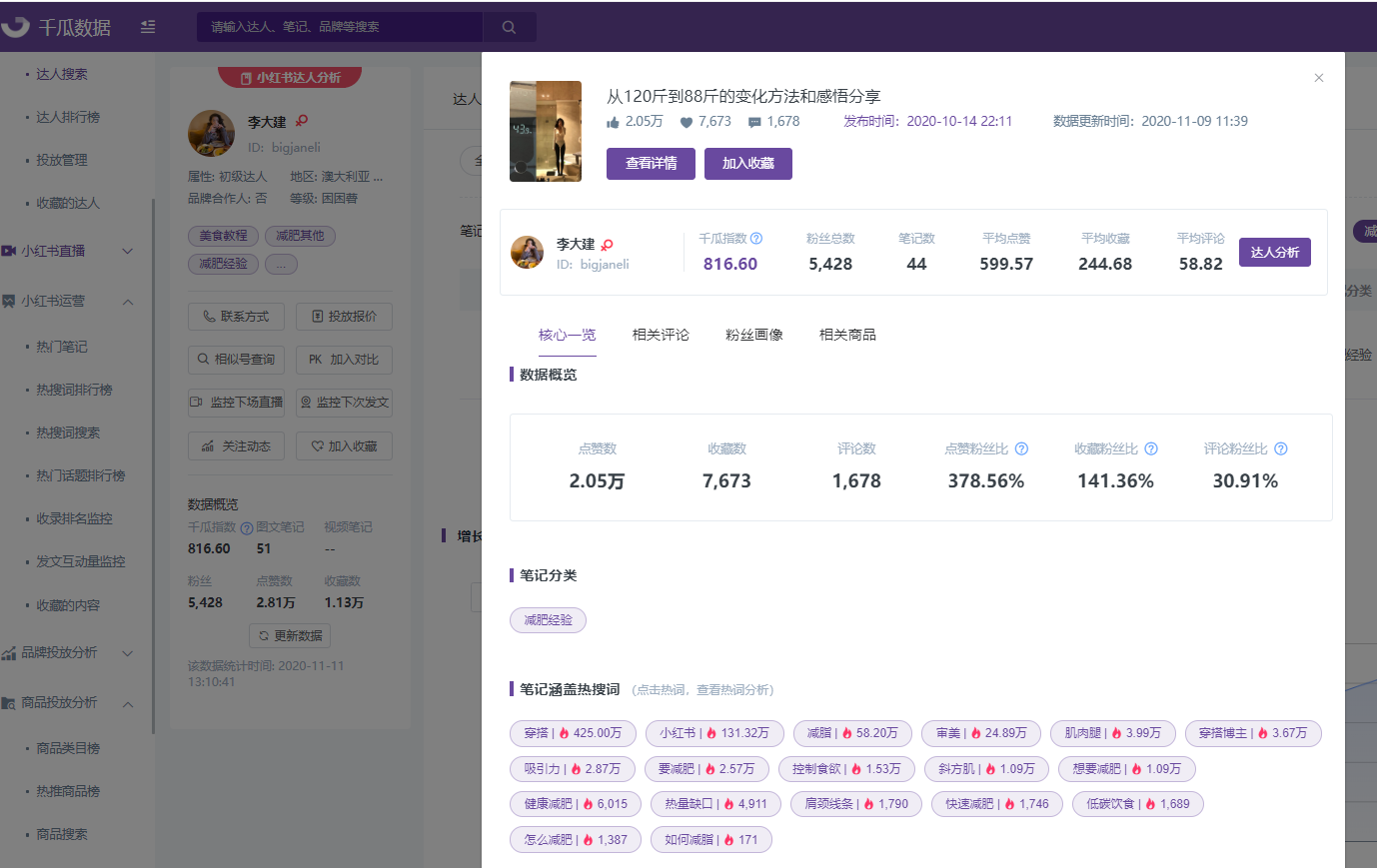1377x868 pixels.
Task: Expand the 小红书直播 sidebar section
Action: click(x=128, y=251)
